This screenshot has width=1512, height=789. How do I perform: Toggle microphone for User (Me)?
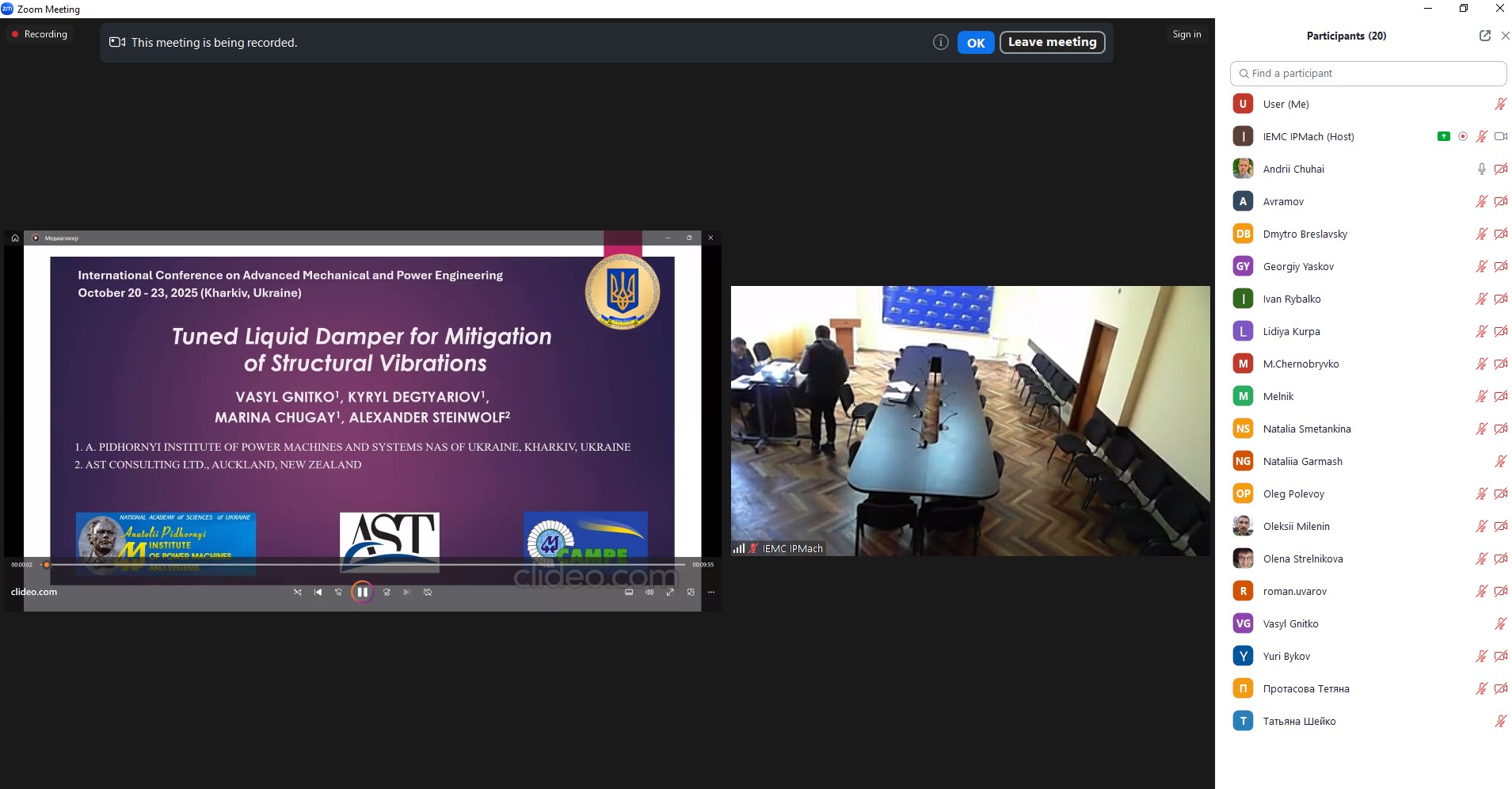point(1500,104)
